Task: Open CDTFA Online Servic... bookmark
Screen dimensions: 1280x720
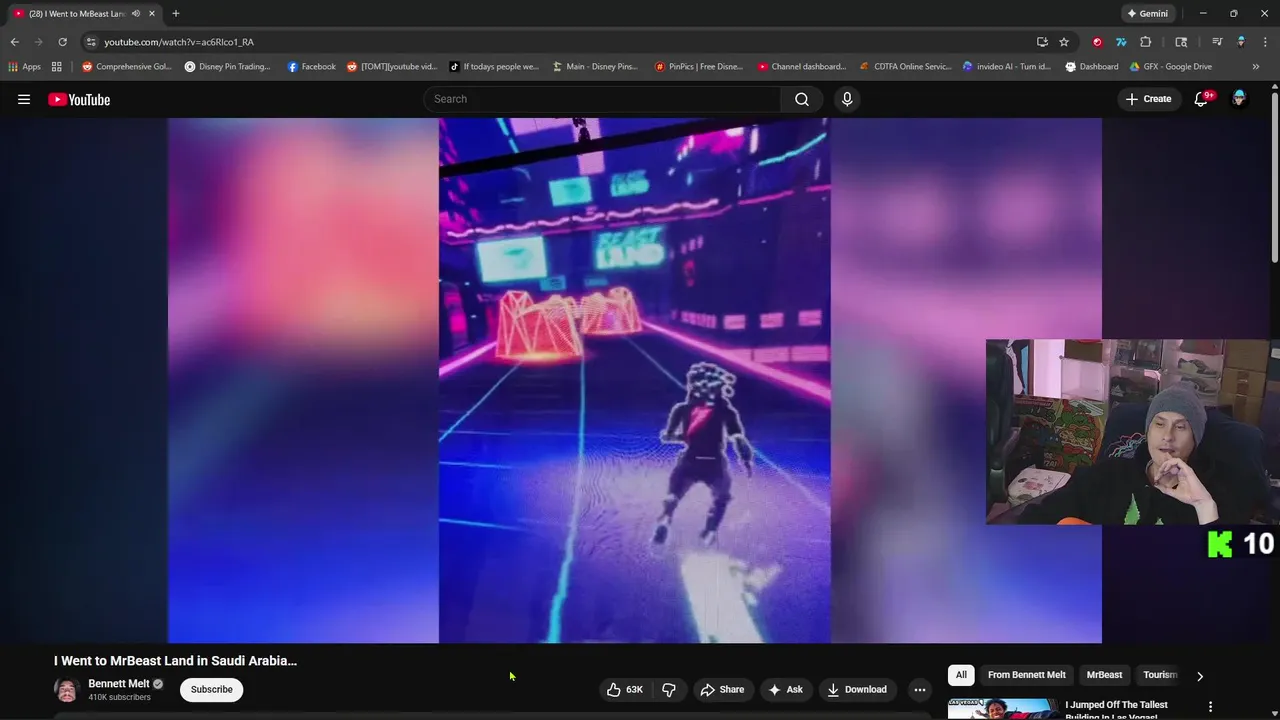Action: coord(906,67)
